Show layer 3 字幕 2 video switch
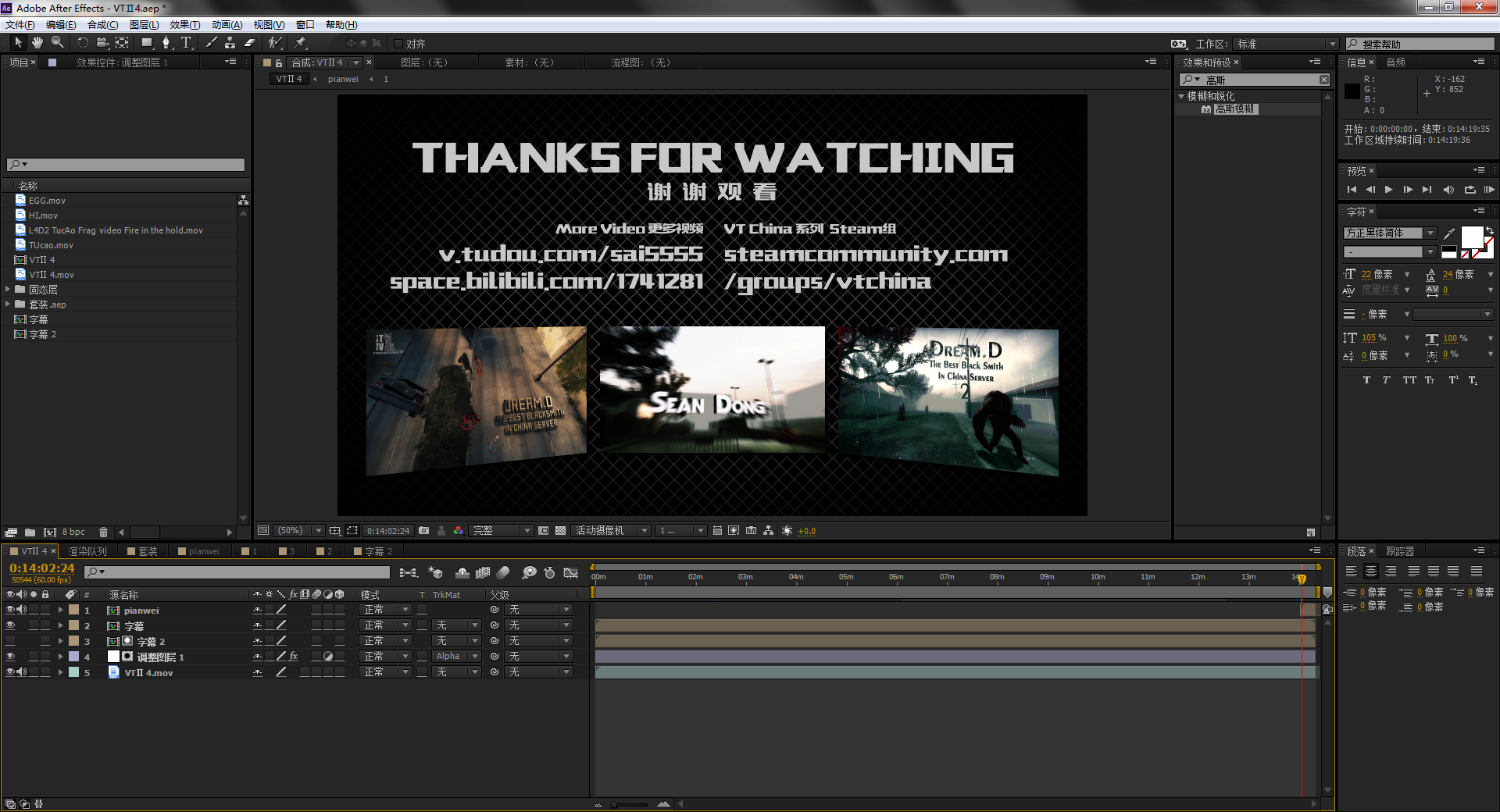1500x812 pixels. pos(10,641)
